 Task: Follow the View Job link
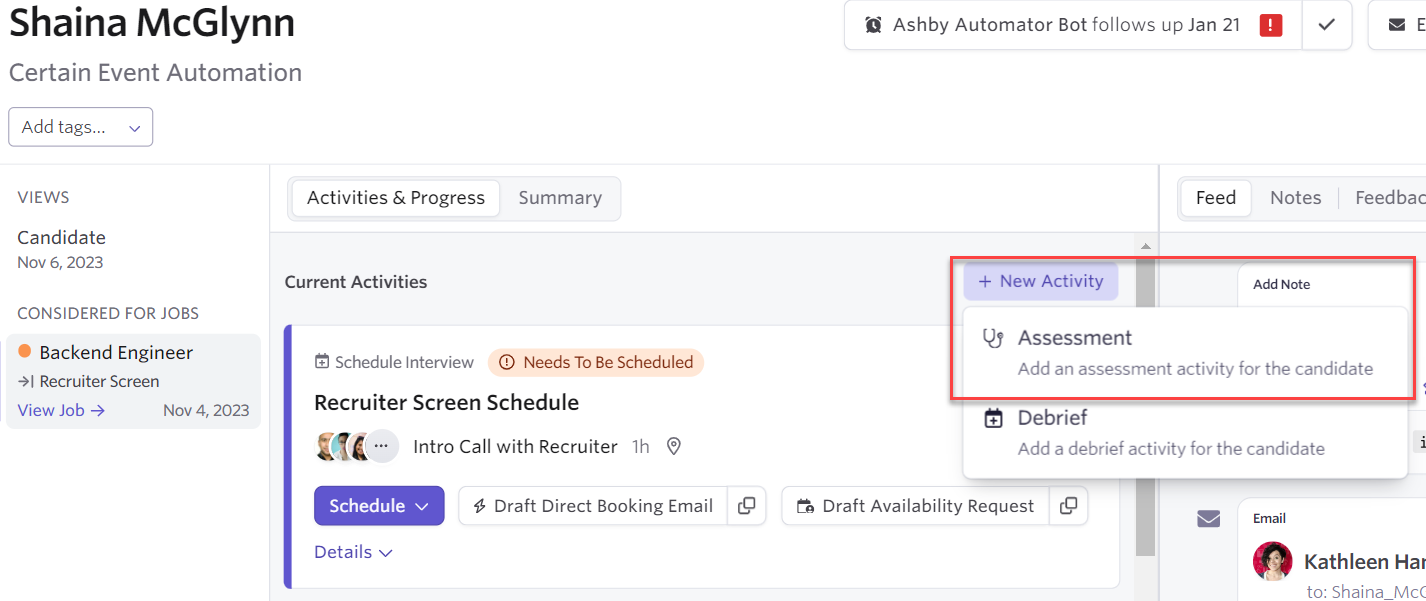point(61,410)
